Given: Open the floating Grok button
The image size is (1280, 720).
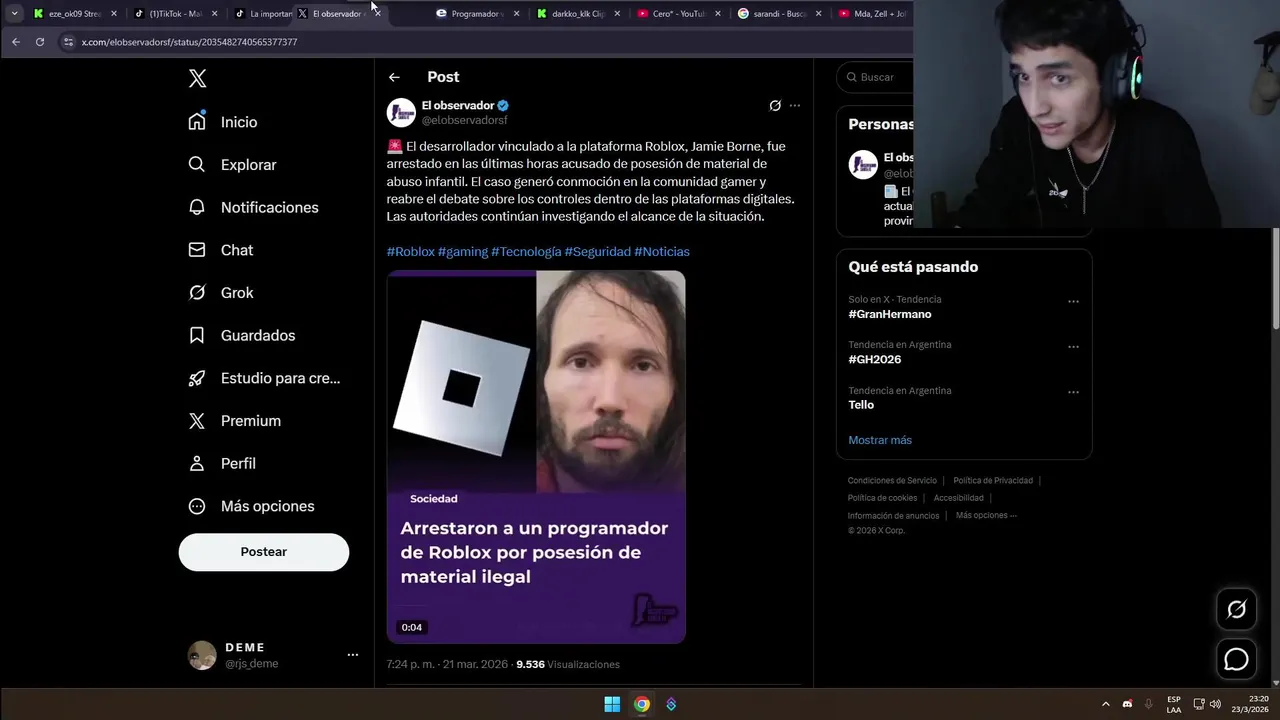Looking at the screenshot, I should tap(1237, 609).
